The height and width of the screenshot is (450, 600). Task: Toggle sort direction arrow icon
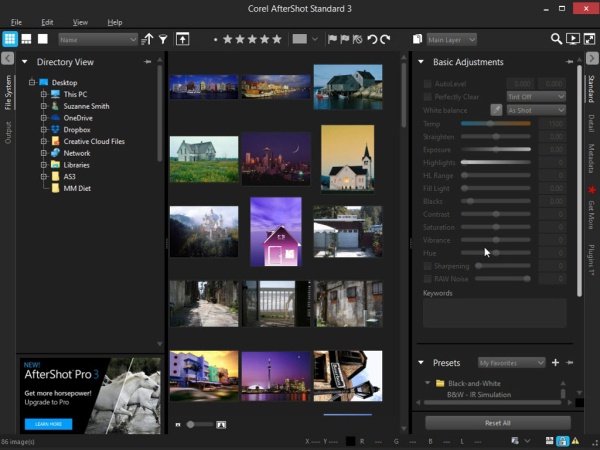147,39
